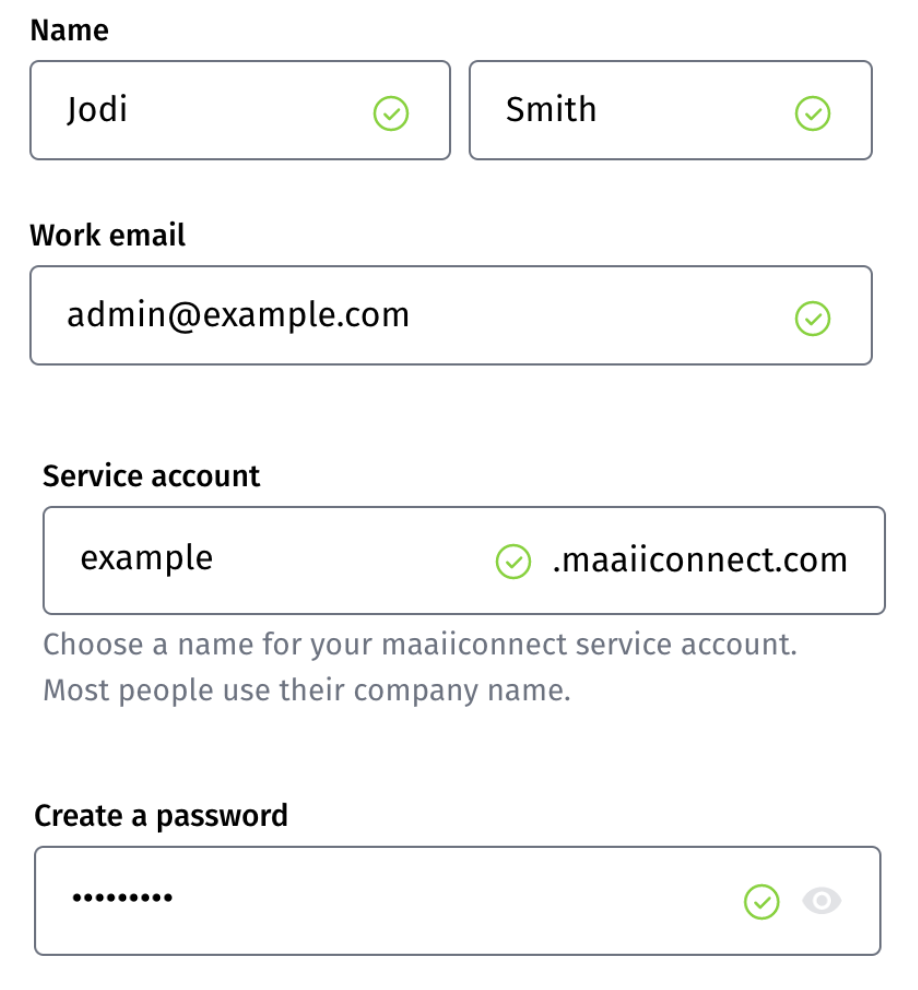Select the Service account name input
Screen dimensions: 918x990
(464, 560)
